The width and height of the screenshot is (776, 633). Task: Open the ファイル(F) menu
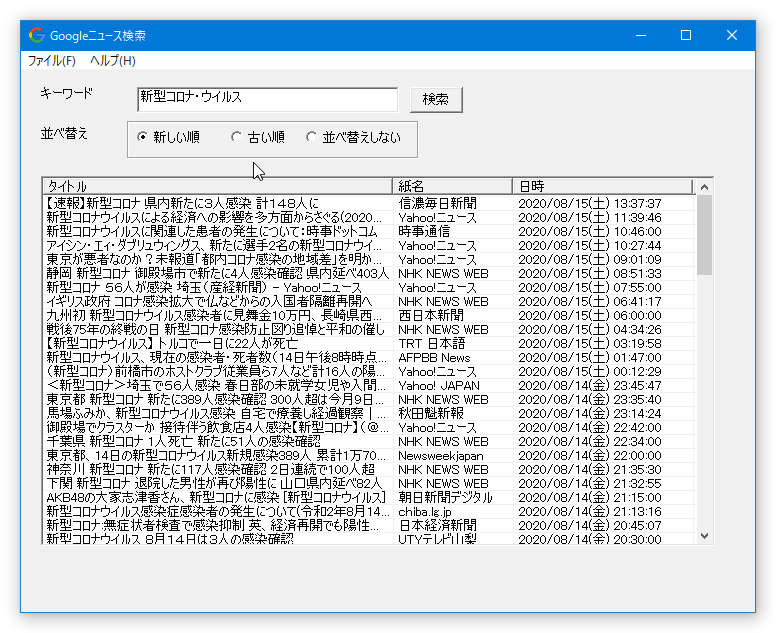51,61
